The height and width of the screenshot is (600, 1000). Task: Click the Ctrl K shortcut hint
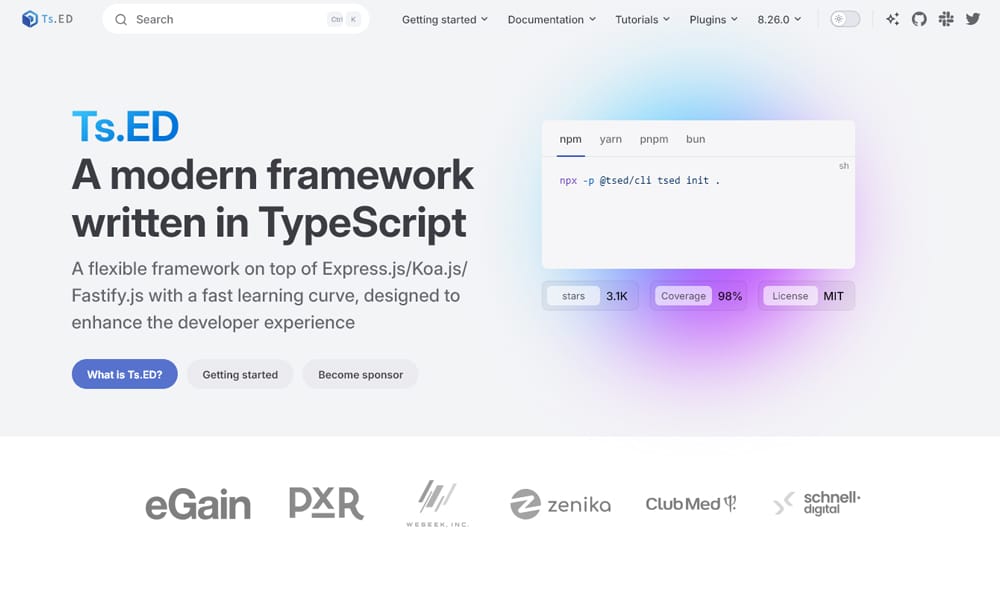pyautogui.click(x=344, y=20)
